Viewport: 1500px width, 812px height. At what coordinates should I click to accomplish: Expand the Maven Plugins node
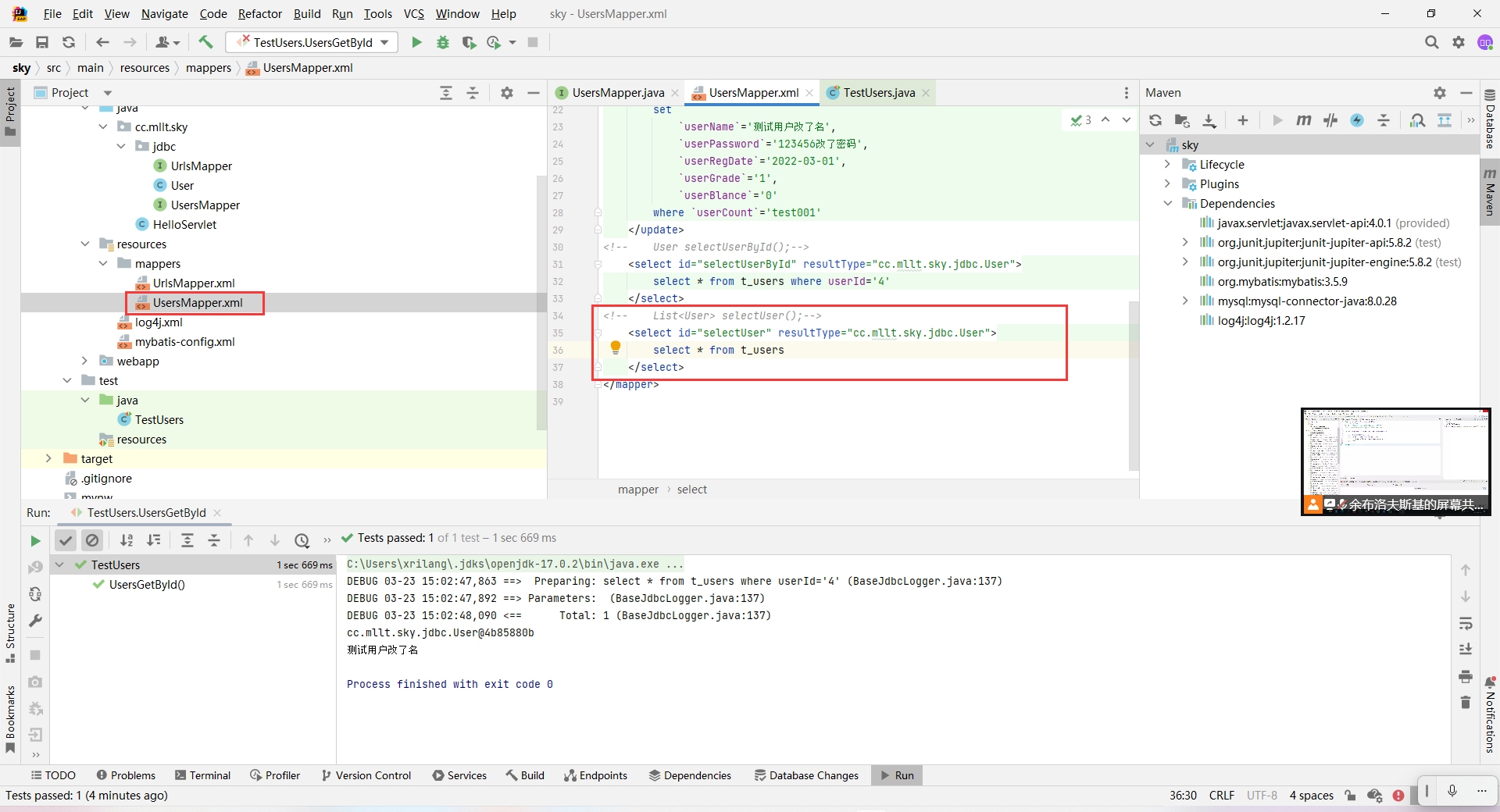pyautogui.click(x=1168, y=183)
